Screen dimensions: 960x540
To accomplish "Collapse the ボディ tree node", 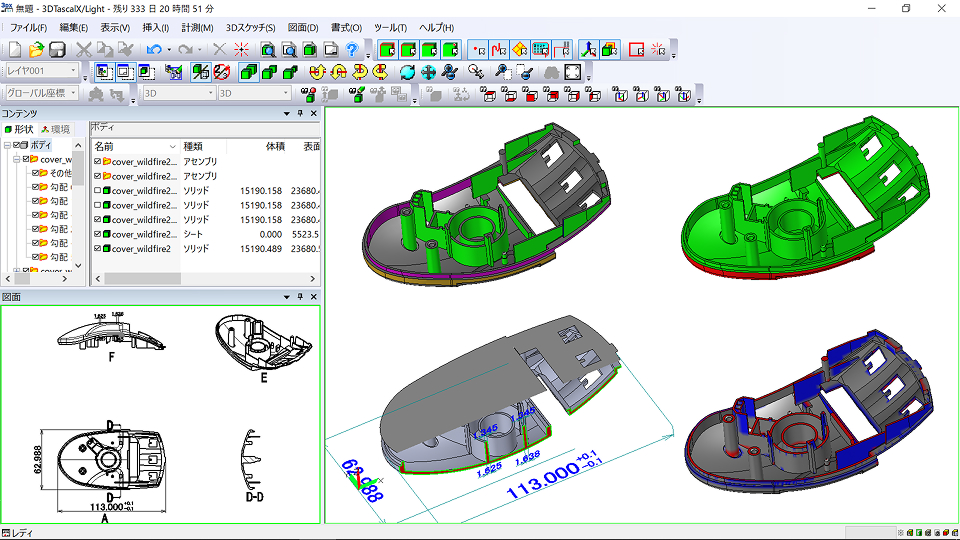I will 7,145.
